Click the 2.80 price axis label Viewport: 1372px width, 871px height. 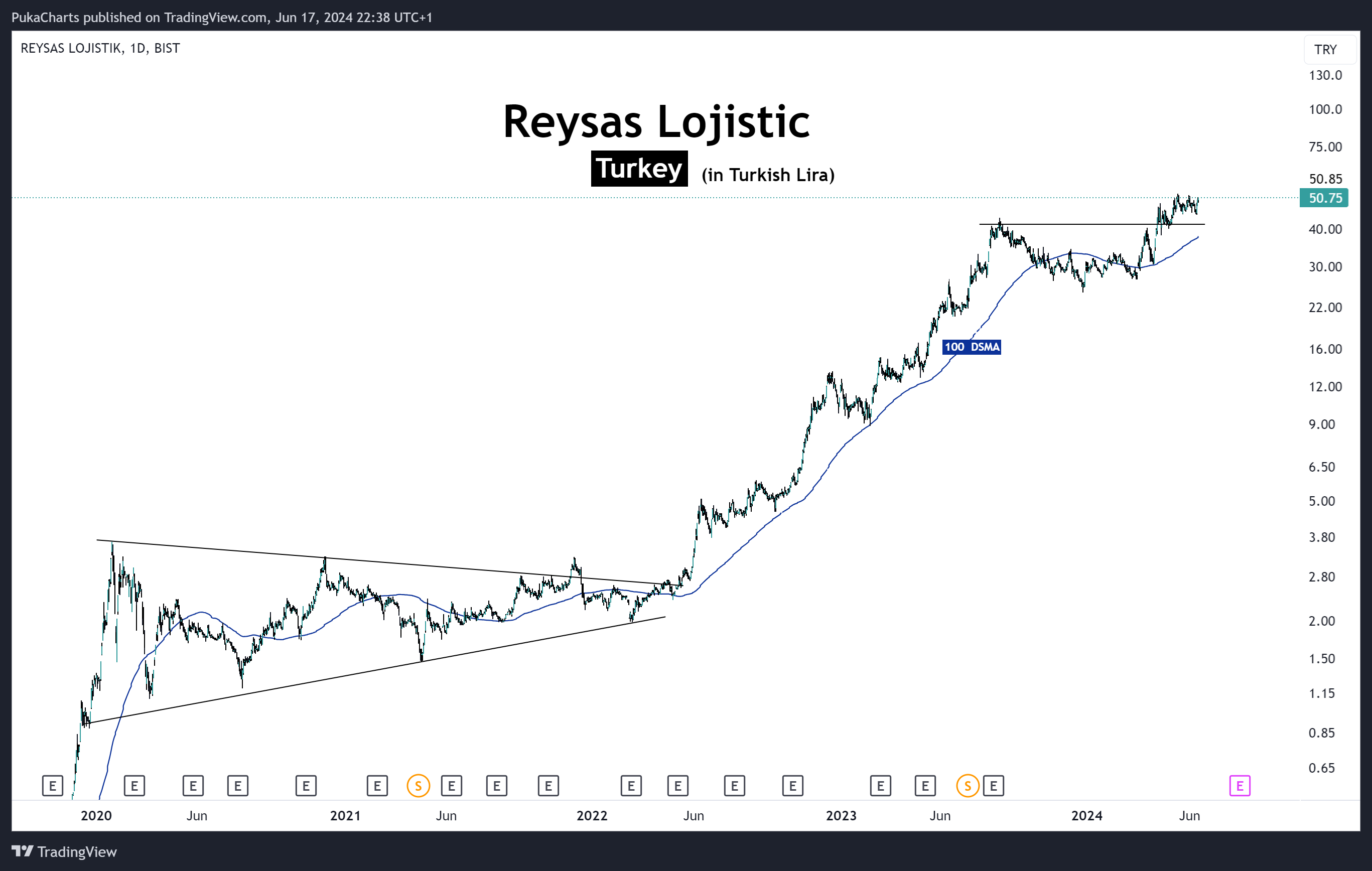click(1322, 577)
